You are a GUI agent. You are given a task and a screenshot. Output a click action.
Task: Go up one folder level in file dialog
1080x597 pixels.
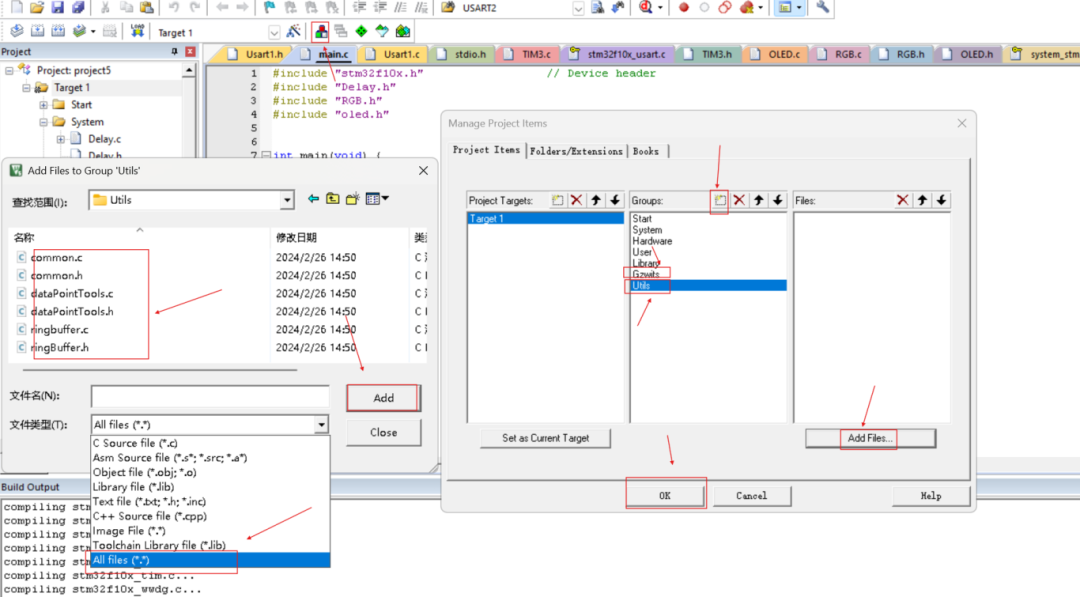333,199
